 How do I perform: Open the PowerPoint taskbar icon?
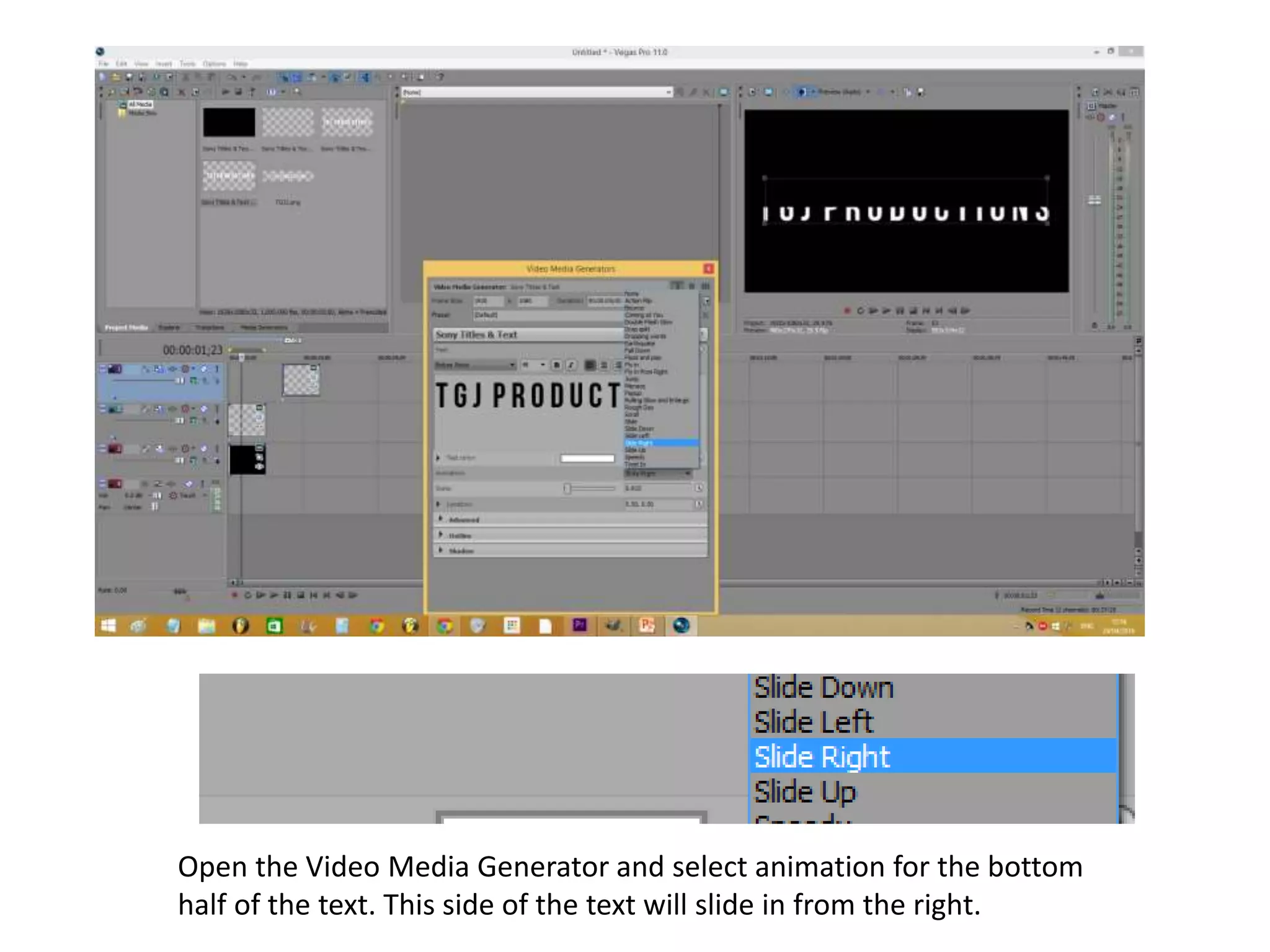647,626
